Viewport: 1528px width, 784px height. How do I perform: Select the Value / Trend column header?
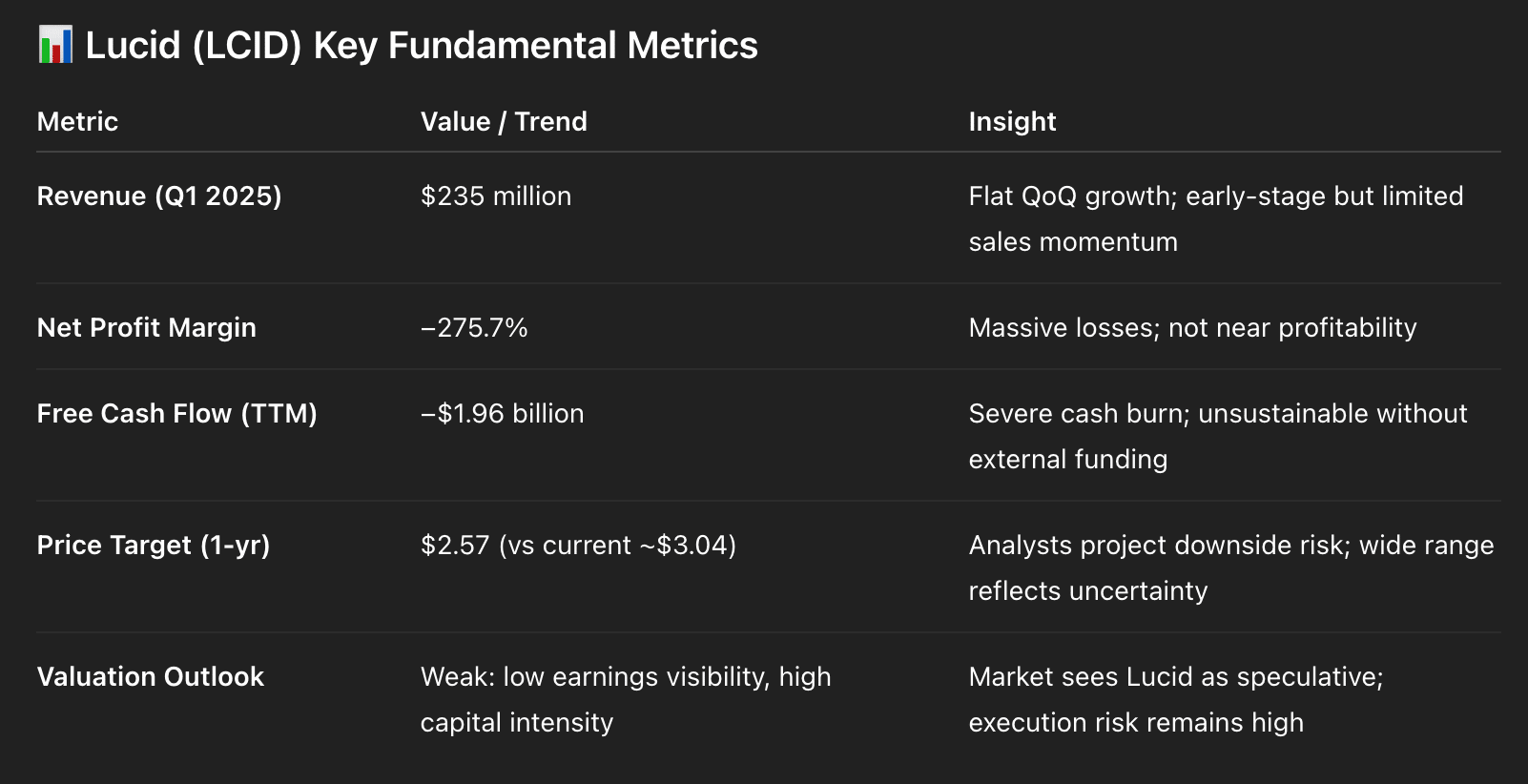click(504, 121)
